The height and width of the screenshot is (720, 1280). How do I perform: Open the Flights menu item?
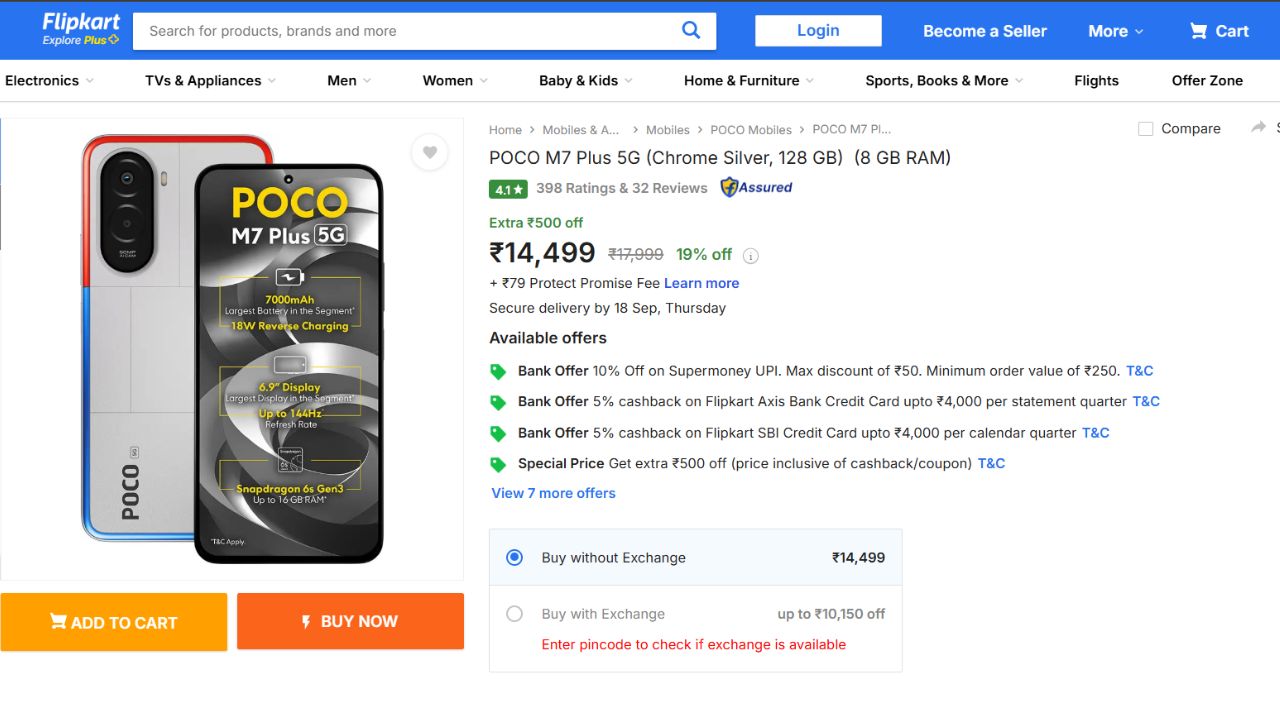pyautogui.click(x=1096, y=81)
